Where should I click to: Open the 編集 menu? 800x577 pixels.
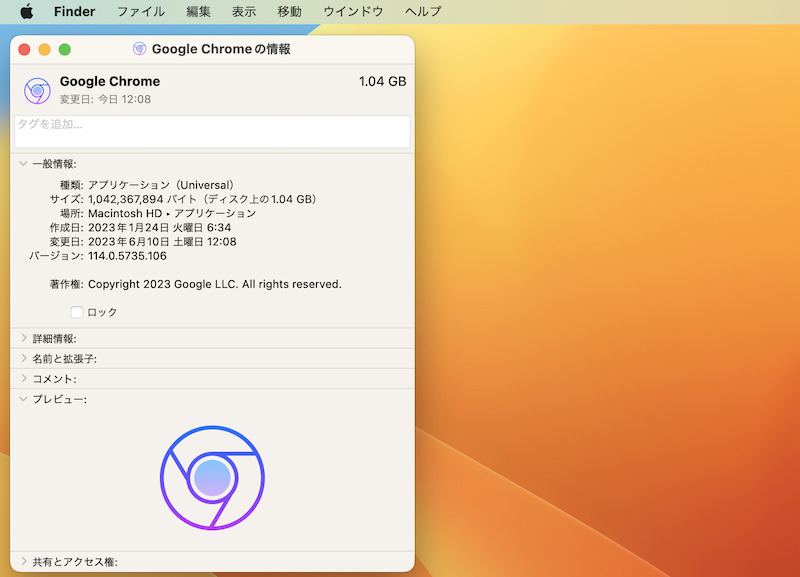pos(198,12)
